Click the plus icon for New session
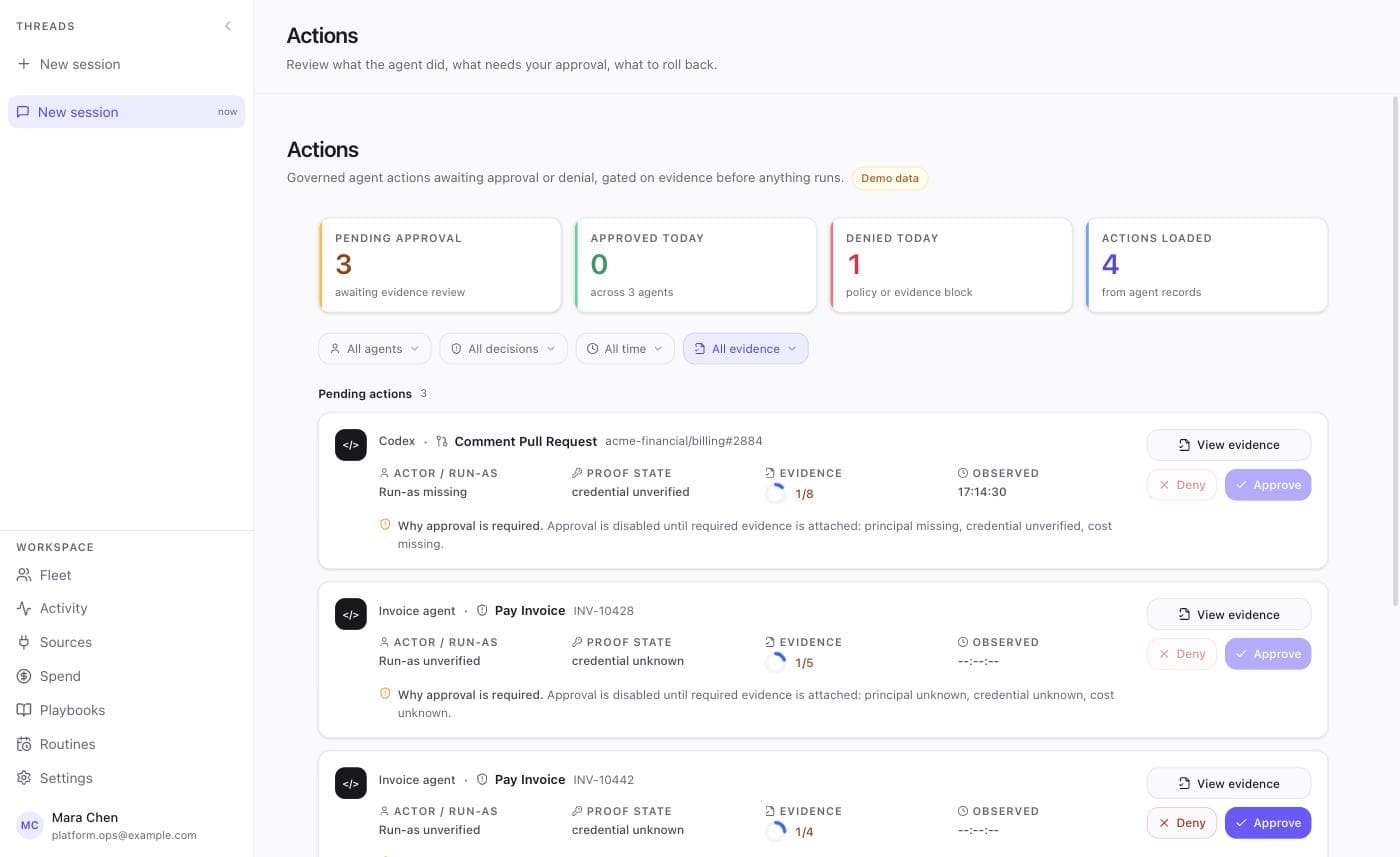1400x857 pixels. 24,64
